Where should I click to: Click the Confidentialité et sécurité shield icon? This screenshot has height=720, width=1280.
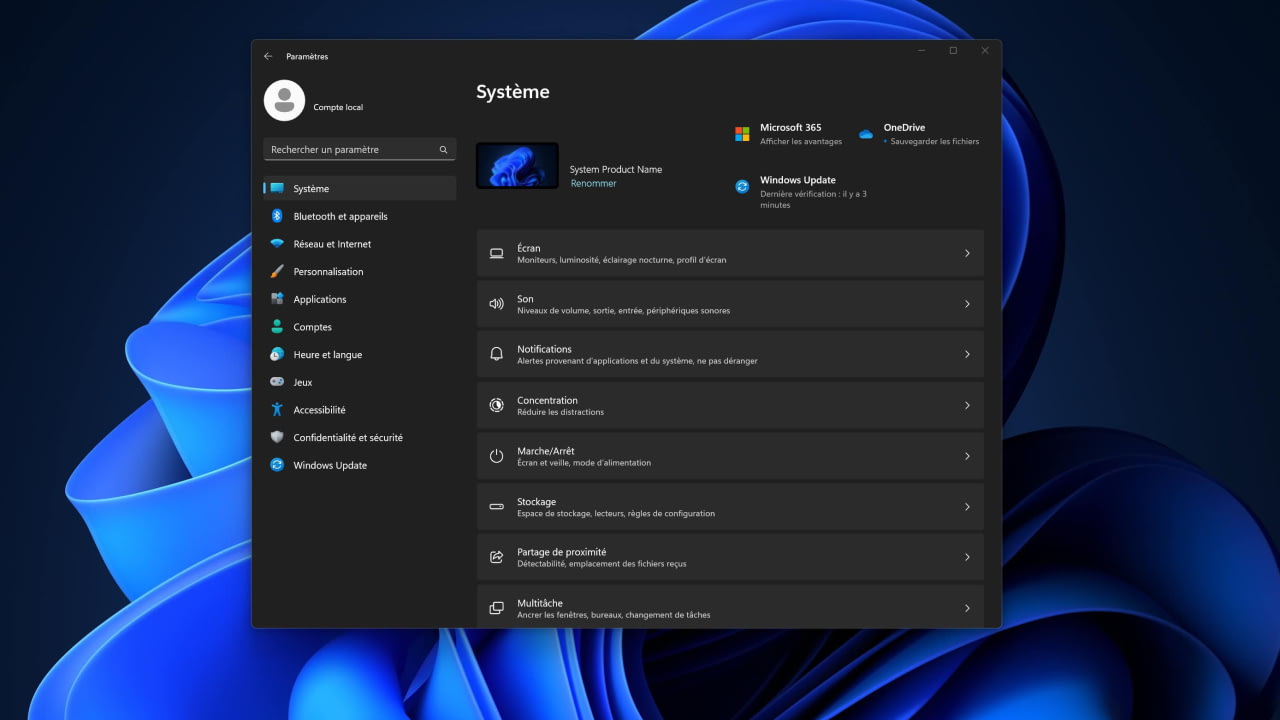coord(277,438)
